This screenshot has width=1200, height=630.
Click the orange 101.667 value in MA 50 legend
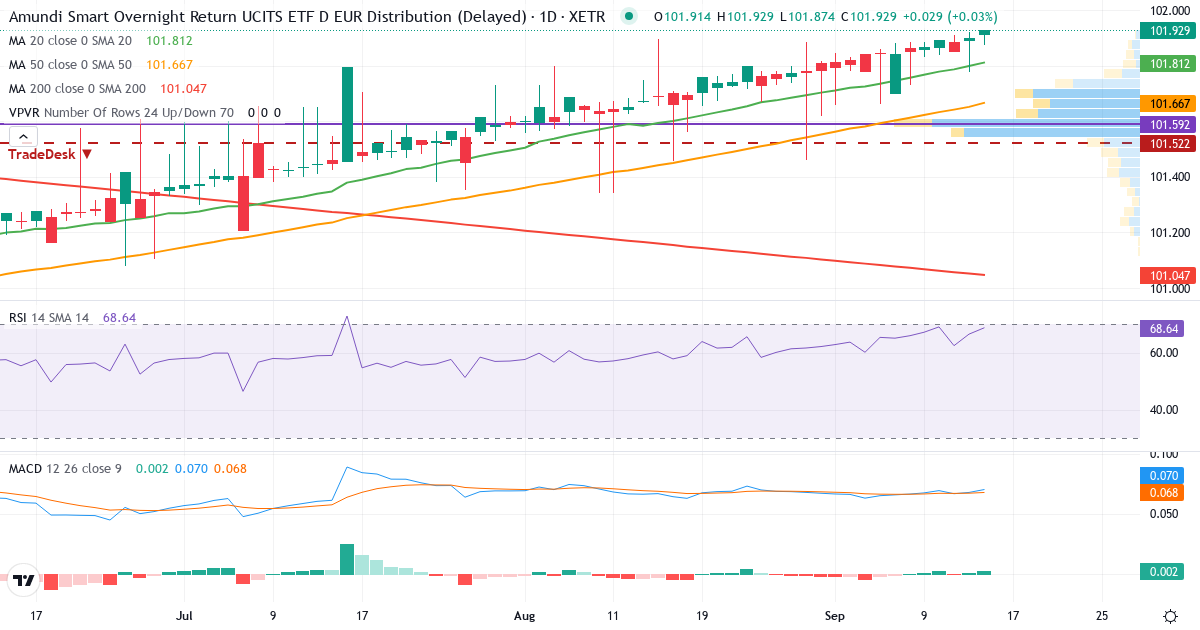tap(169, 65)
